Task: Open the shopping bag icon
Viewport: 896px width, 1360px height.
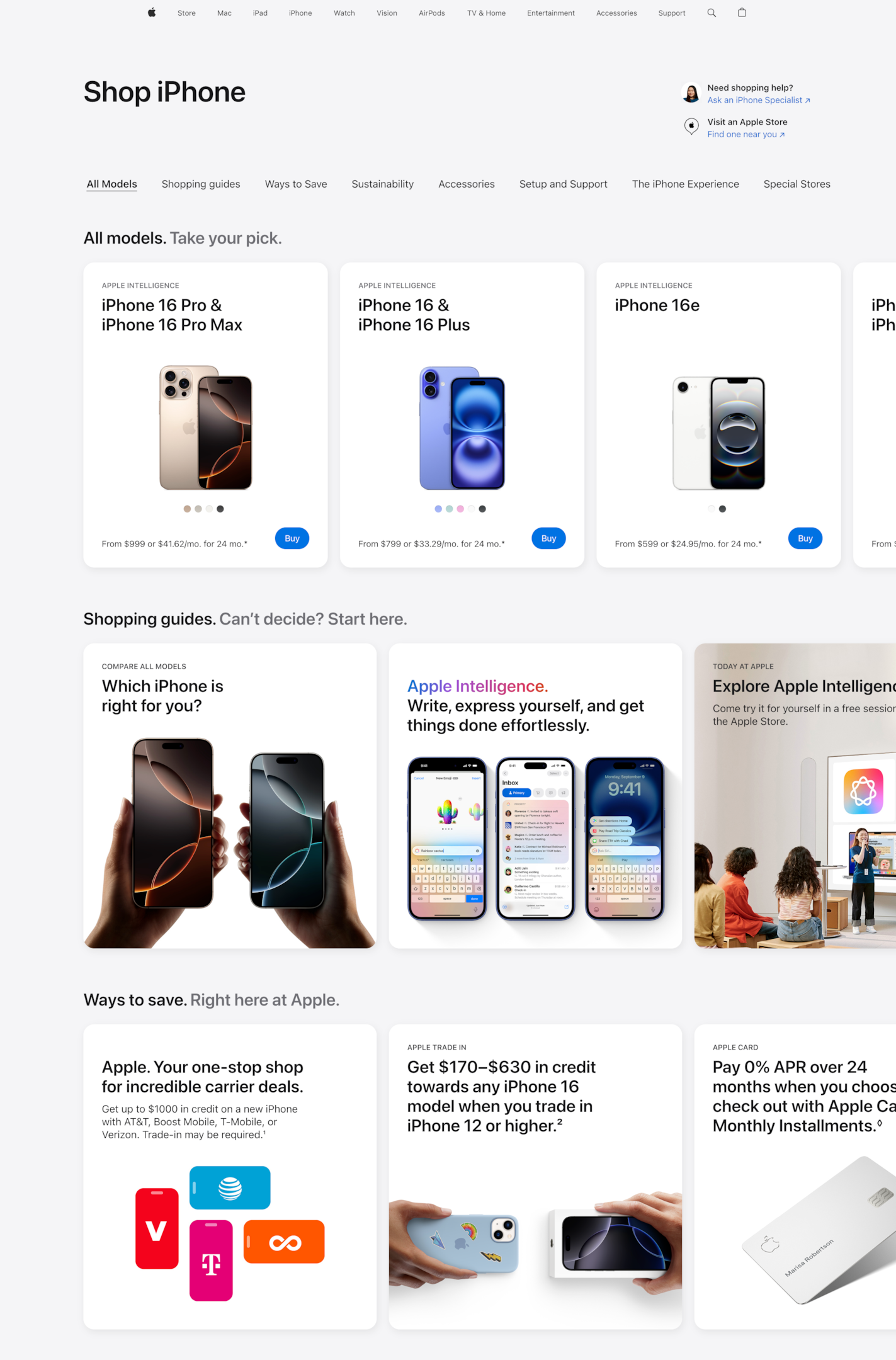Action: (742, 13)
